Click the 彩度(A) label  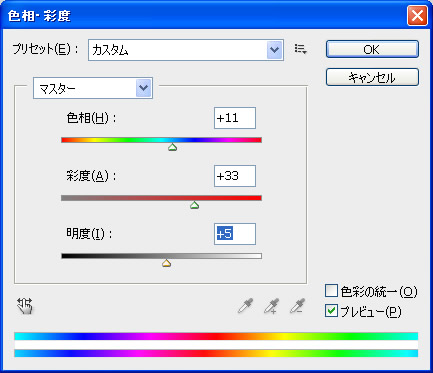[x=91, y=176]
